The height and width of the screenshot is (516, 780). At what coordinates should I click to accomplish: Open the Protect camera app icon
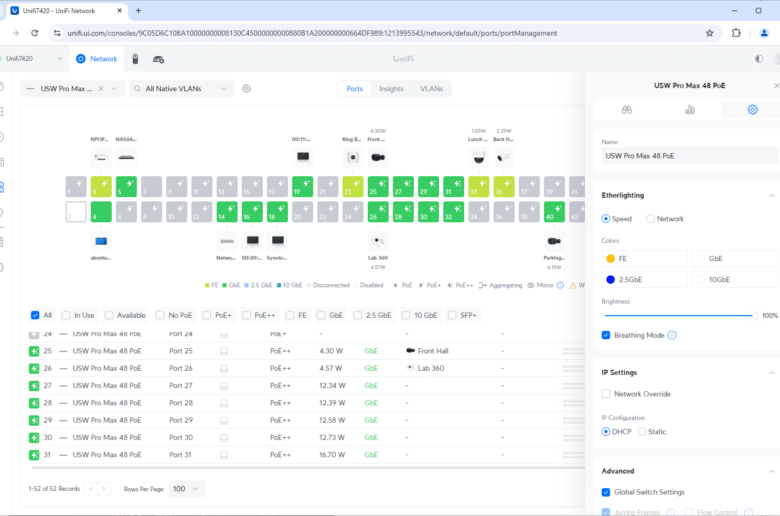[158, 59]
